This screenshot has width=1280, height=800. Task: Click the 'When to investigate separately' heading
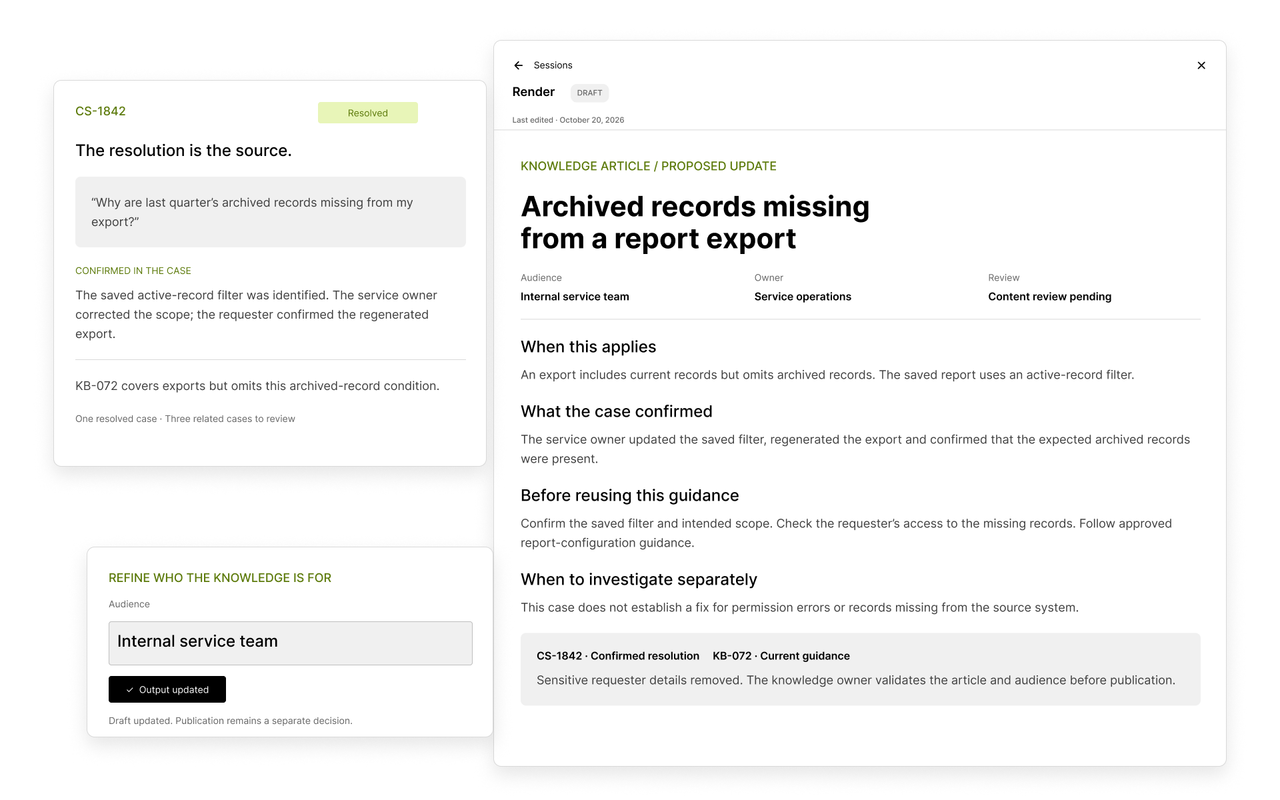point(639,579)
